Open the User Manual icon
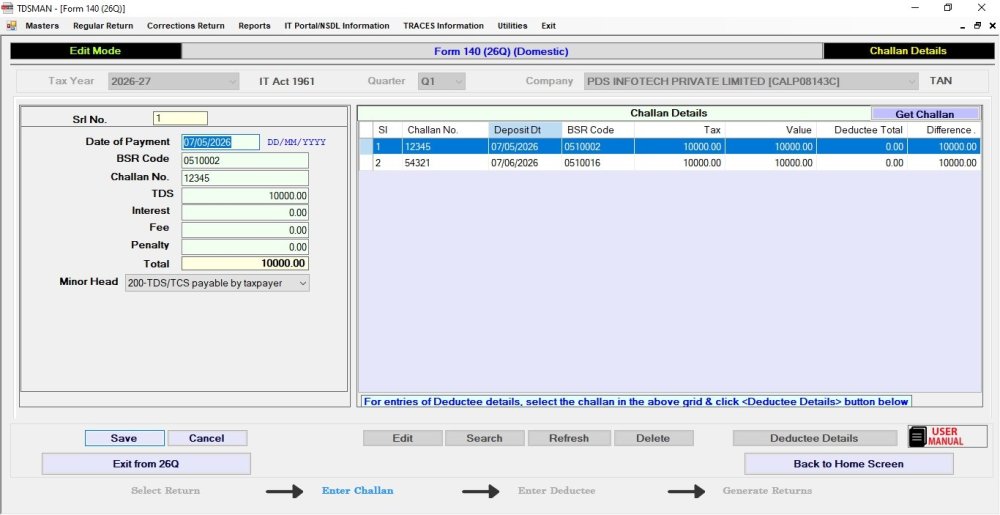 click(x=947, y=437)
